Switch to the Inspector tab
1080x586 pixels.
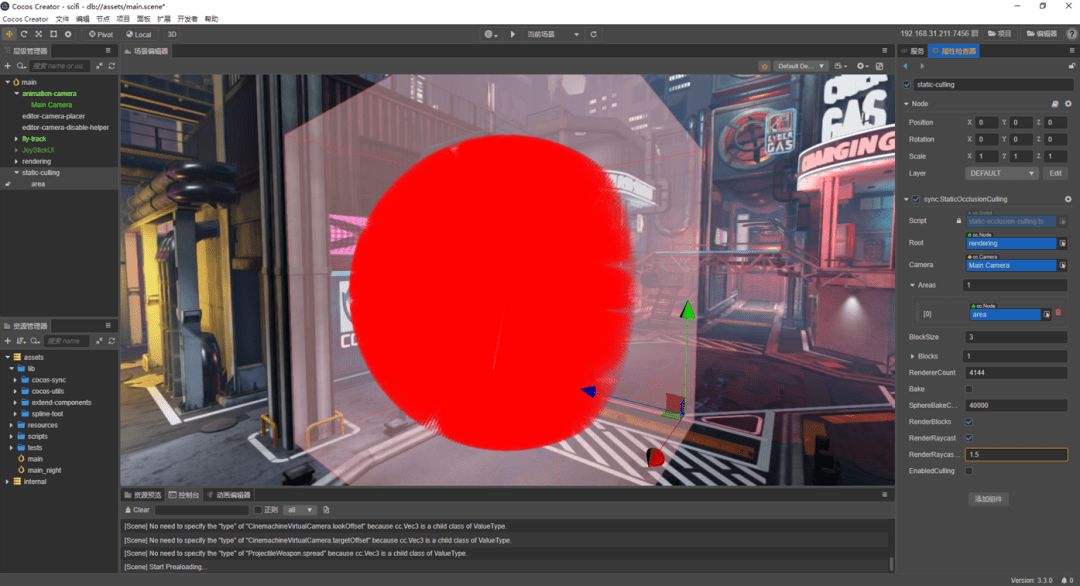click(953, 51)
